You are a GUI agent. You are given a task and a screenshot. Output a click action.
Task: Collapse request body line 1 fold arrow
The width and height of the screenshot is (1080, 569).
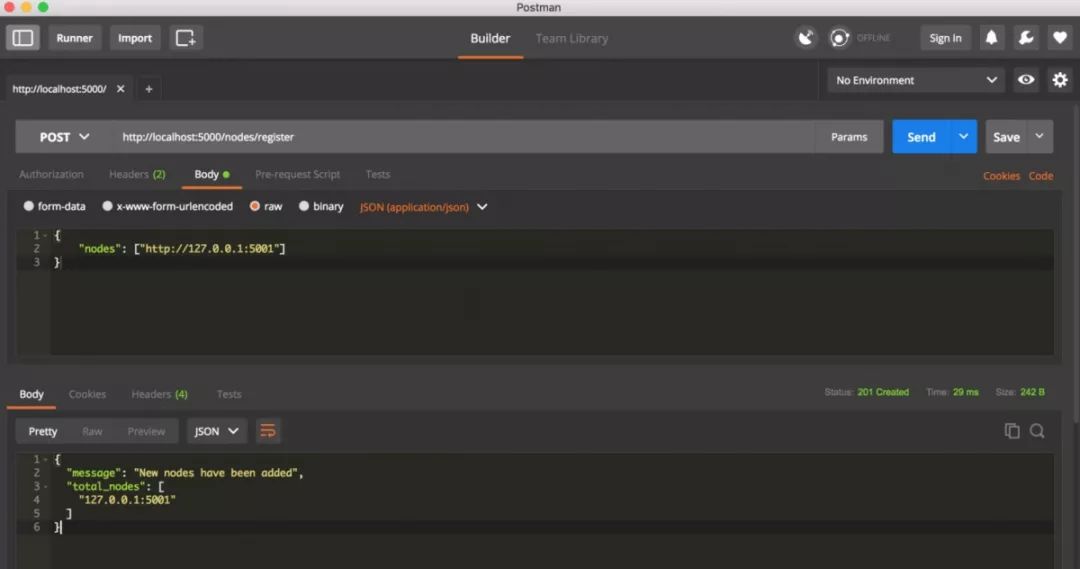[45, 236]
